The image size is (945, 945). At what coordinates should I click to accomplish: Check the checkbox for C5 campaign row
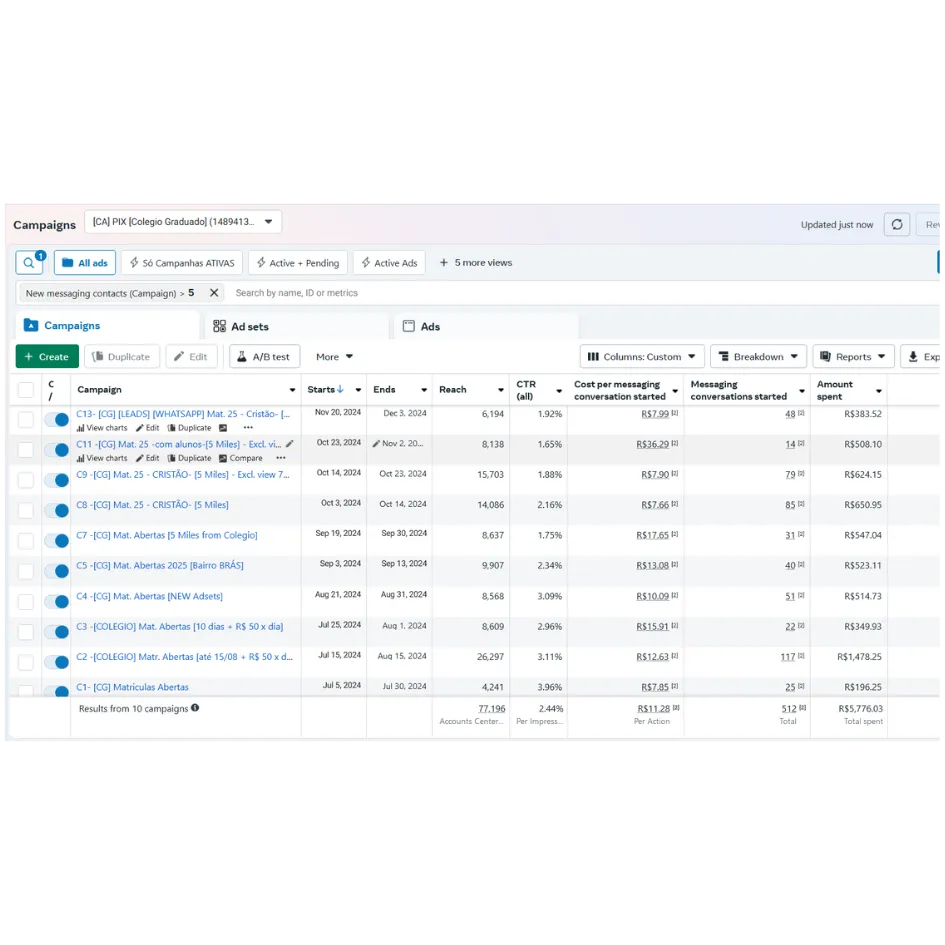point(26,571)
